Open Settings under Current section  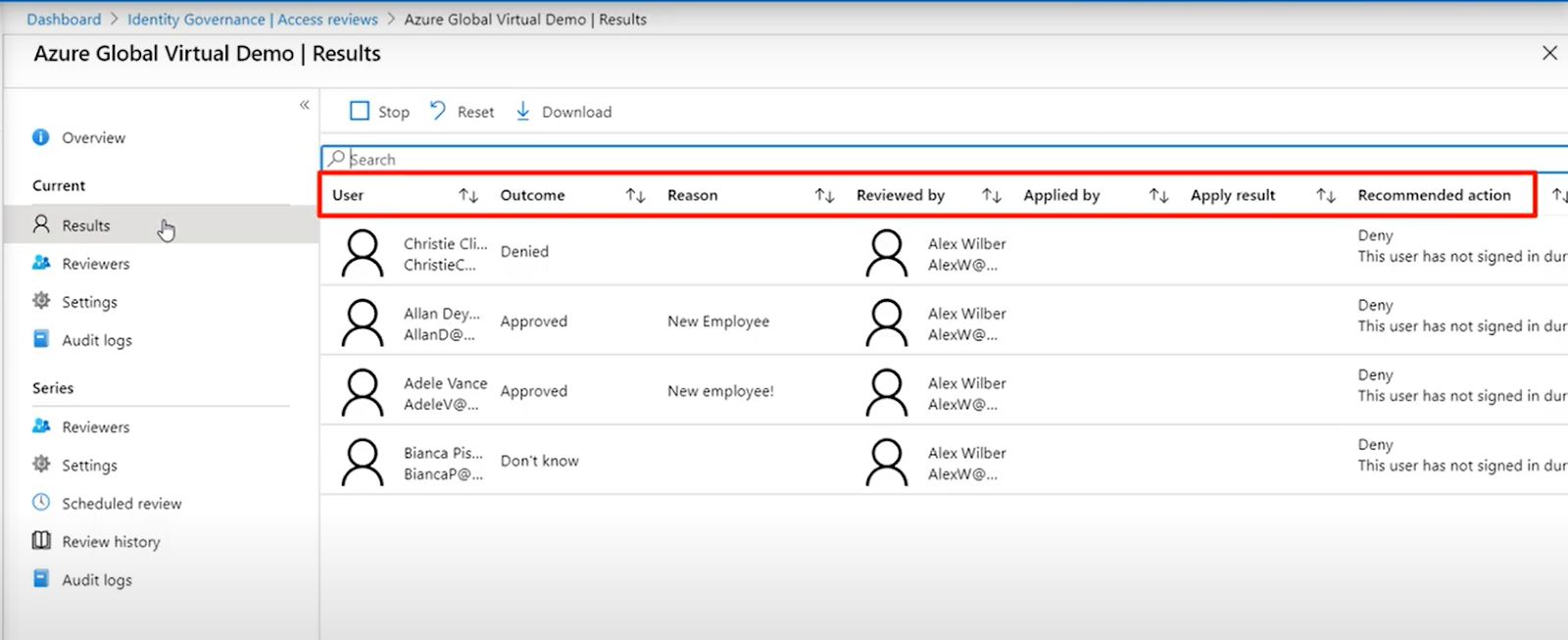pos(89,302)
